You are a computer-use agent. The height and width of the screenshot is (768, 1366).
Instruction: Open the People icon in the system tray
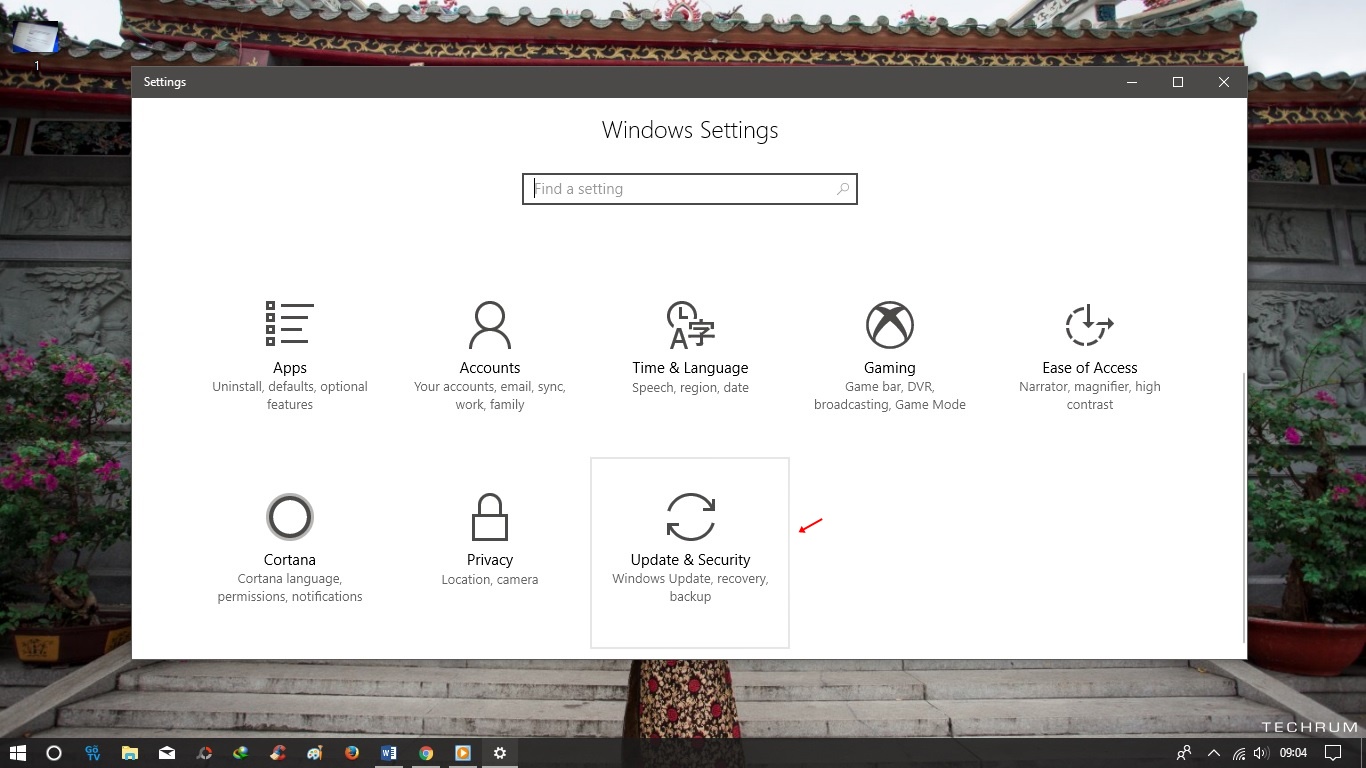pyautogui.click(x=1184, y=753)
